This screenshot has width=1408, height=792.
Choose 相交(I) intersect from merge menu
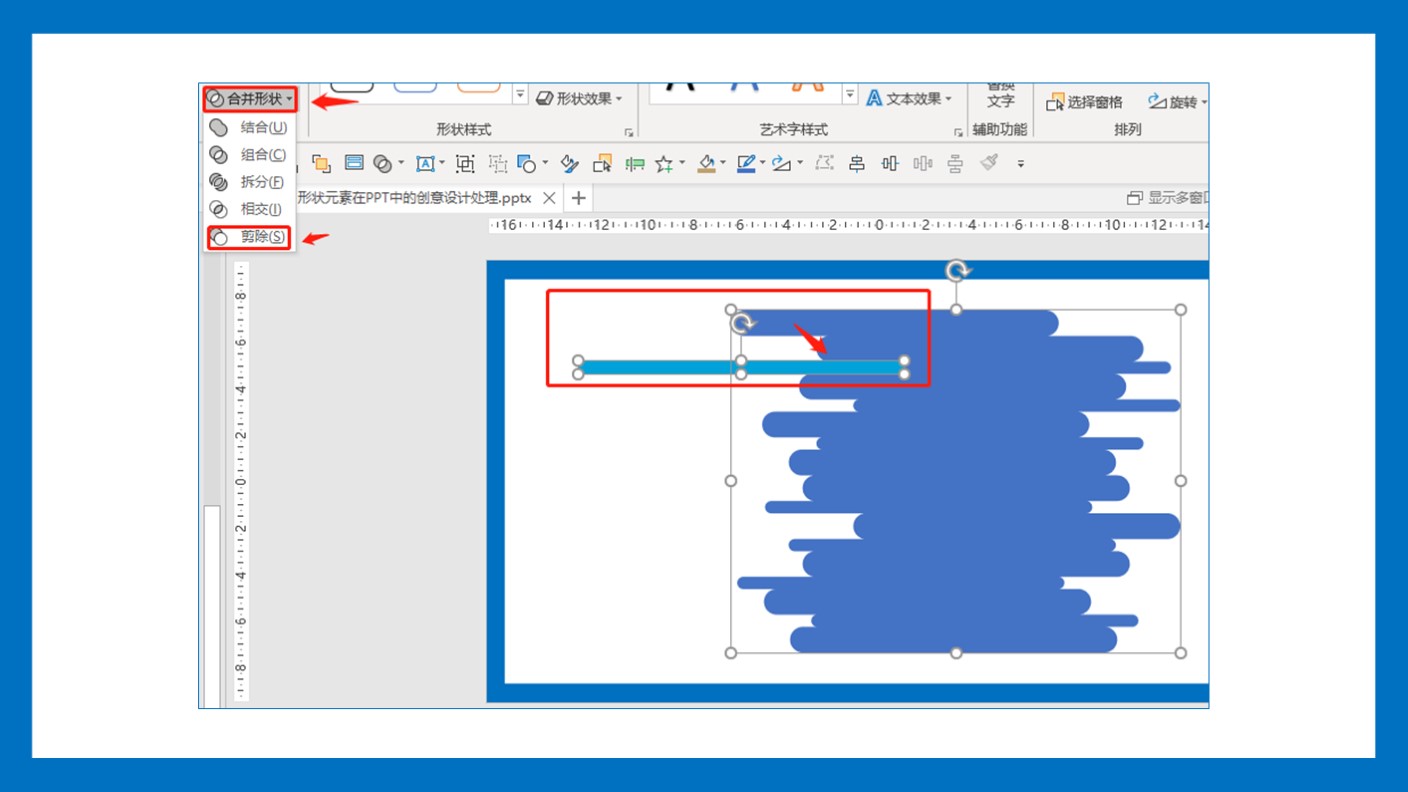click(249, 209)
